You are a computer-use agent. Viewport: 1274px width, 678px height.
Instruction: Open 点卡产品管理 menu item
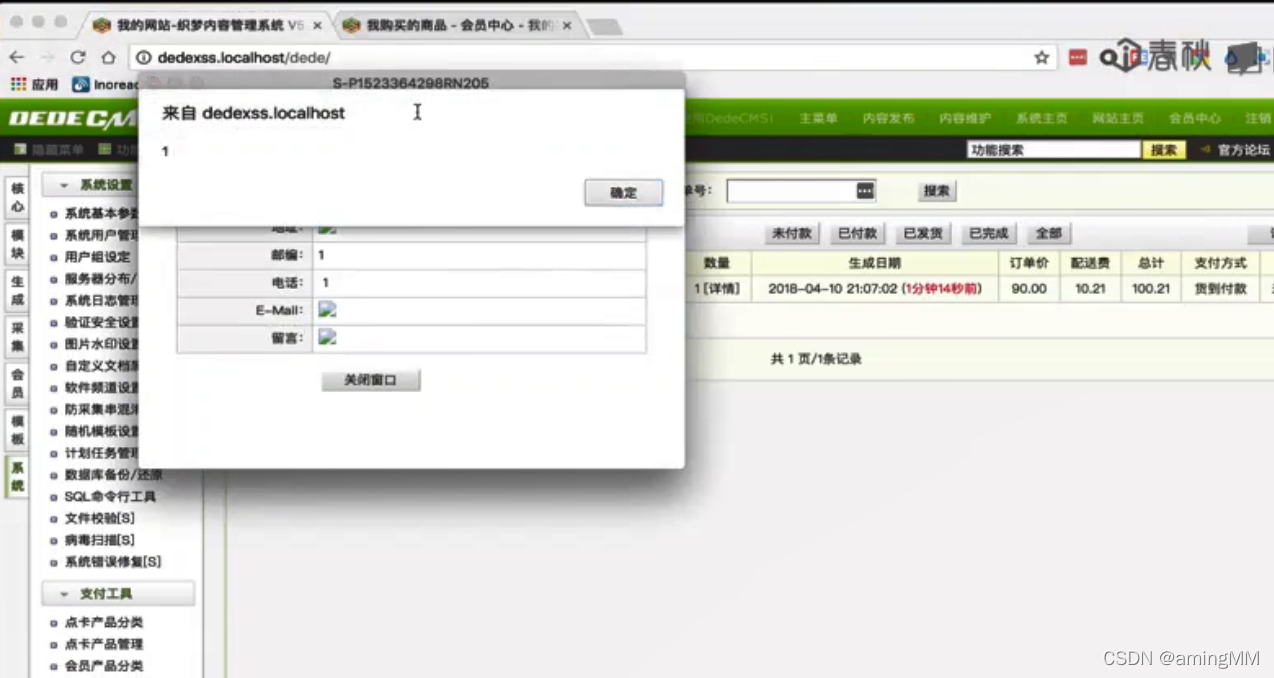coord(103,644)
